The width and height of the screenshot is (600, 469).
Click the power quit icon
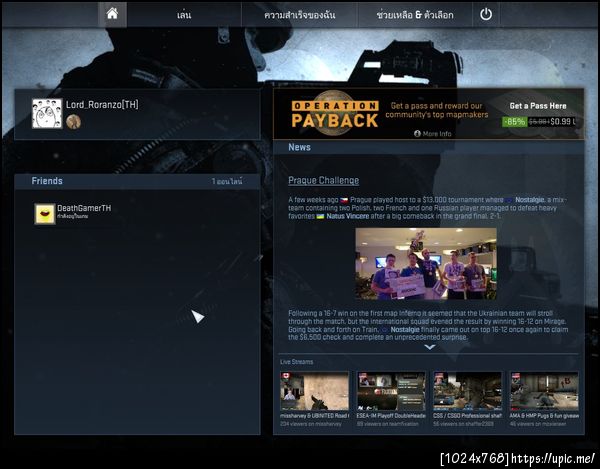486,15
